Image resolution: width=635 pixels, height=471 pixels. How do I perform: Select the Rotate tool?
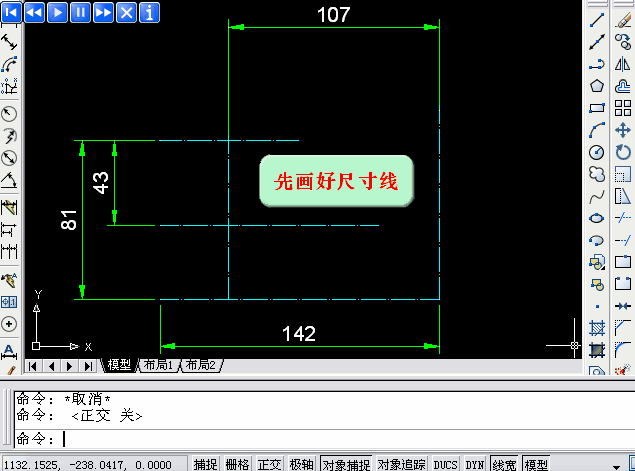click(623, 152)
